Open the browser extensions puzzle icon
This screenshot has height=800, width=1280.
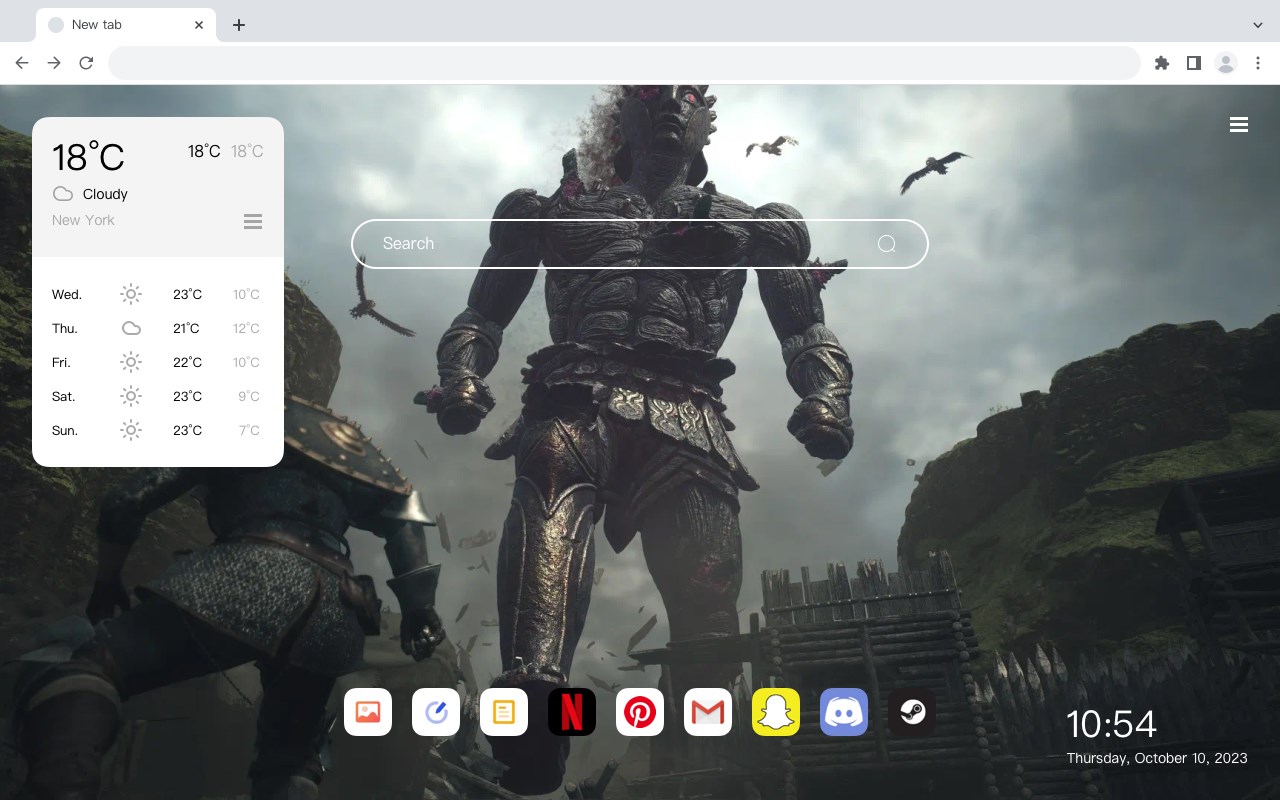click(1161, 63)
